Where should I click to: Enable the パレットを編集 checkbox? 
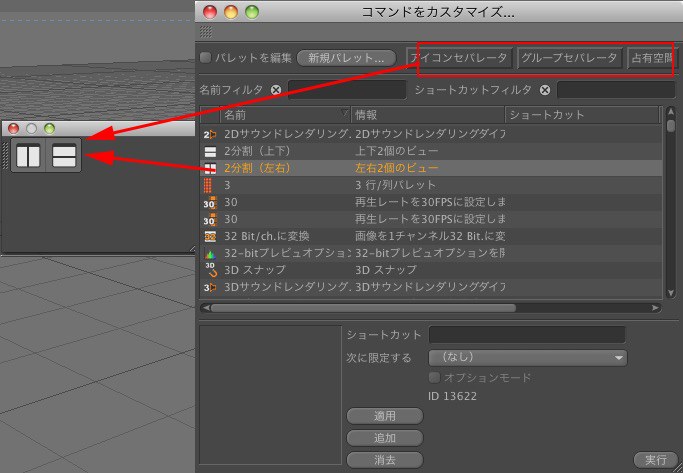(206, 58)
